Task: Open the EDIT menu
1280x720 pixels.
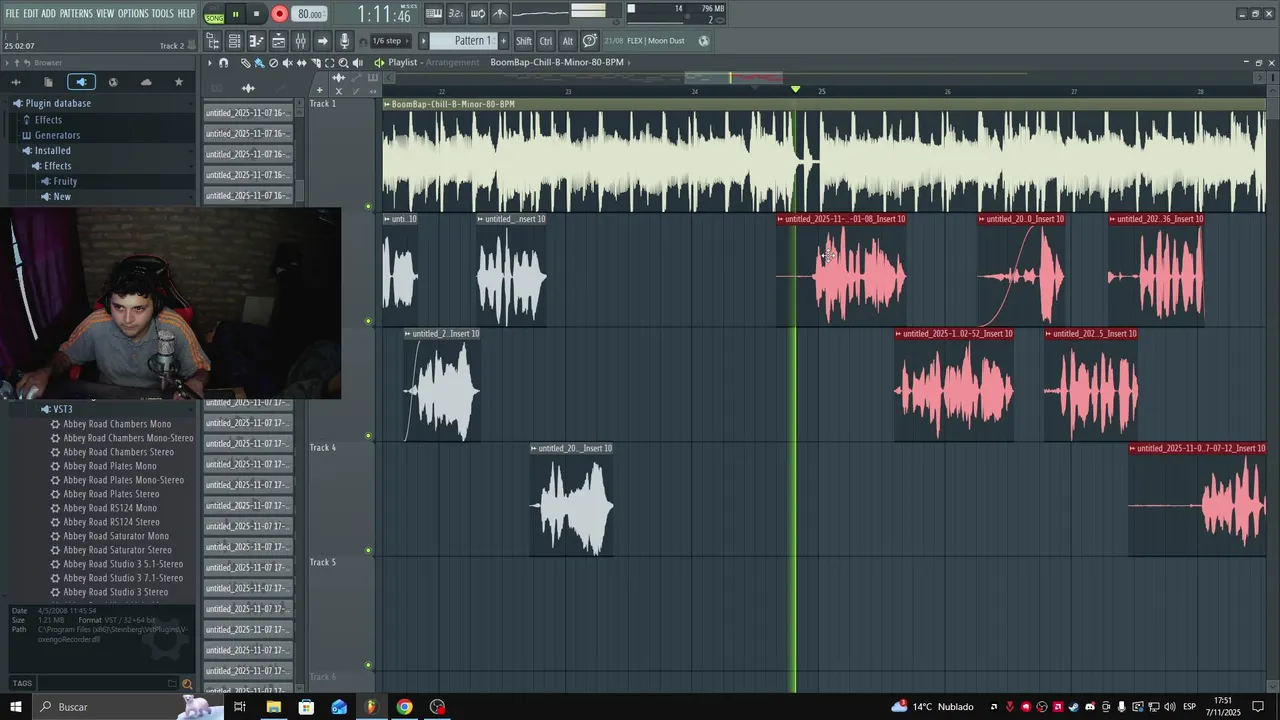Action: (31, 13)
